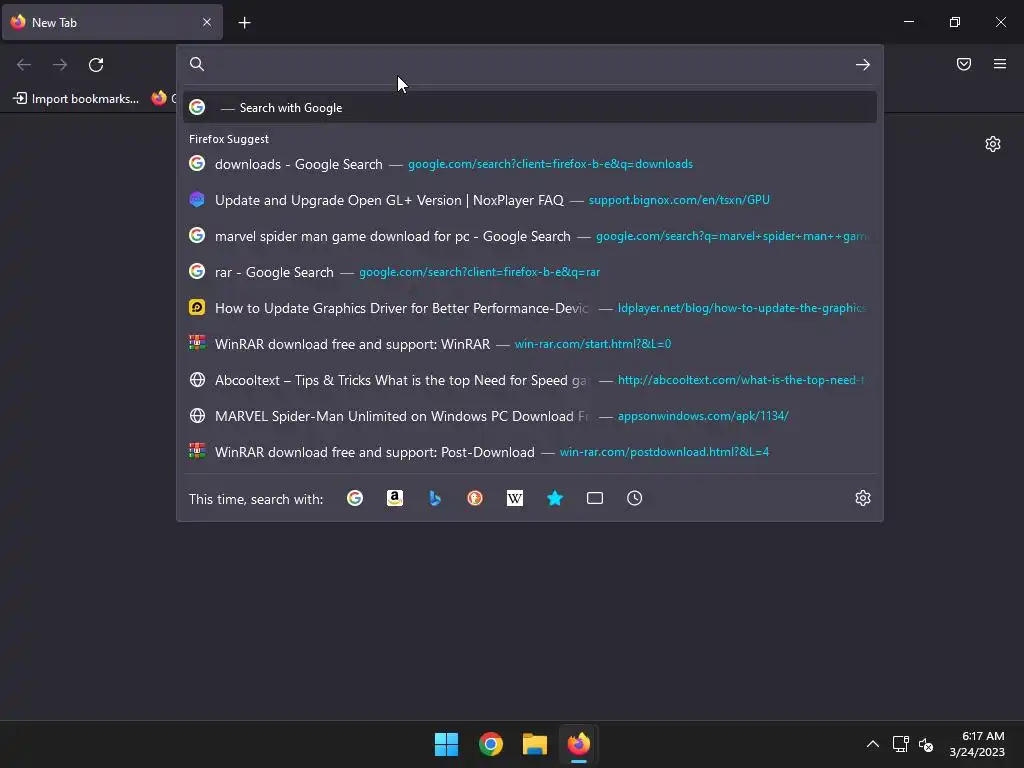Click the Firefox taskbar icon
Viewport: 1024px width, 768px height.
(x=579, y=744)
